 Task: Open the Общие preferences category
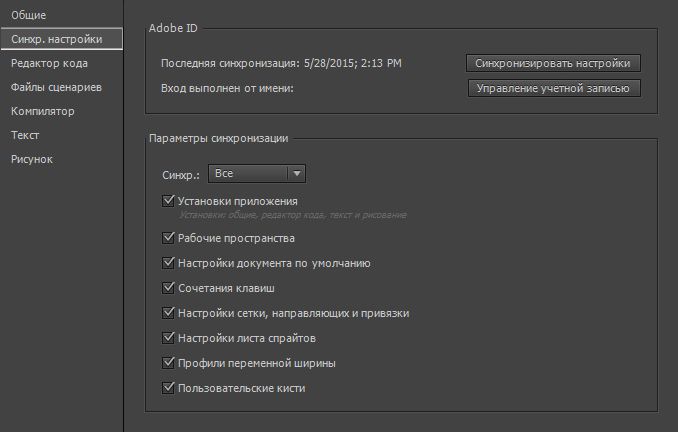[x=29, y=15]
